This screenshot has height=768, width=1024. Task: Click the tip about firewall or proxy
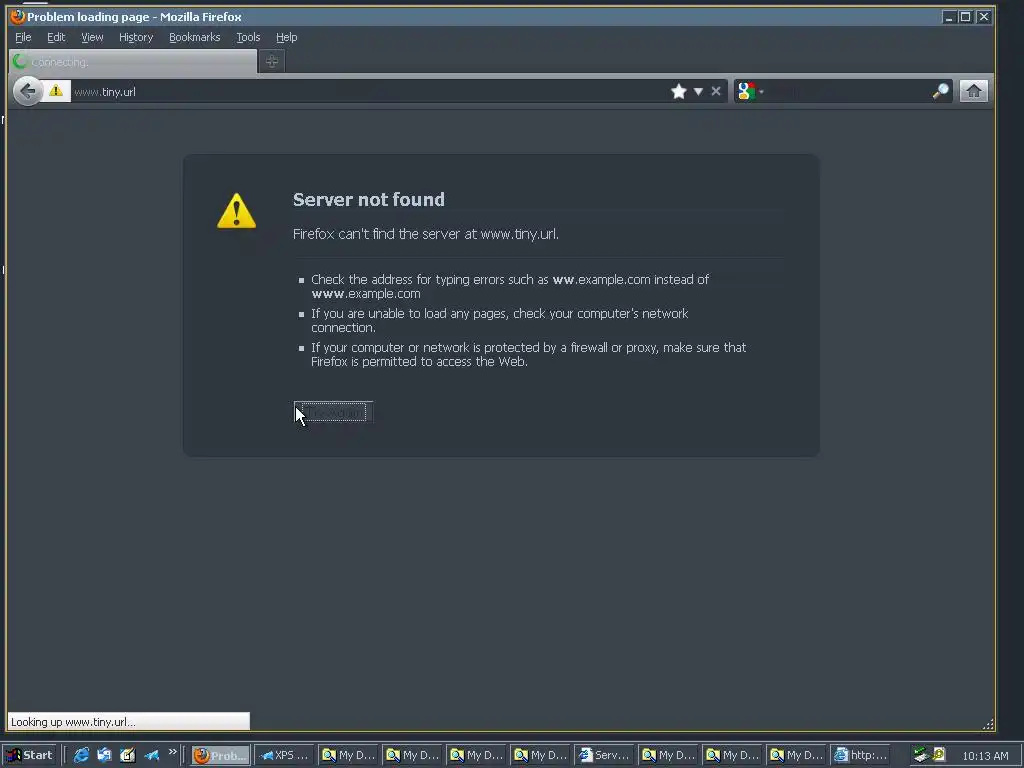tap(528, 354)
